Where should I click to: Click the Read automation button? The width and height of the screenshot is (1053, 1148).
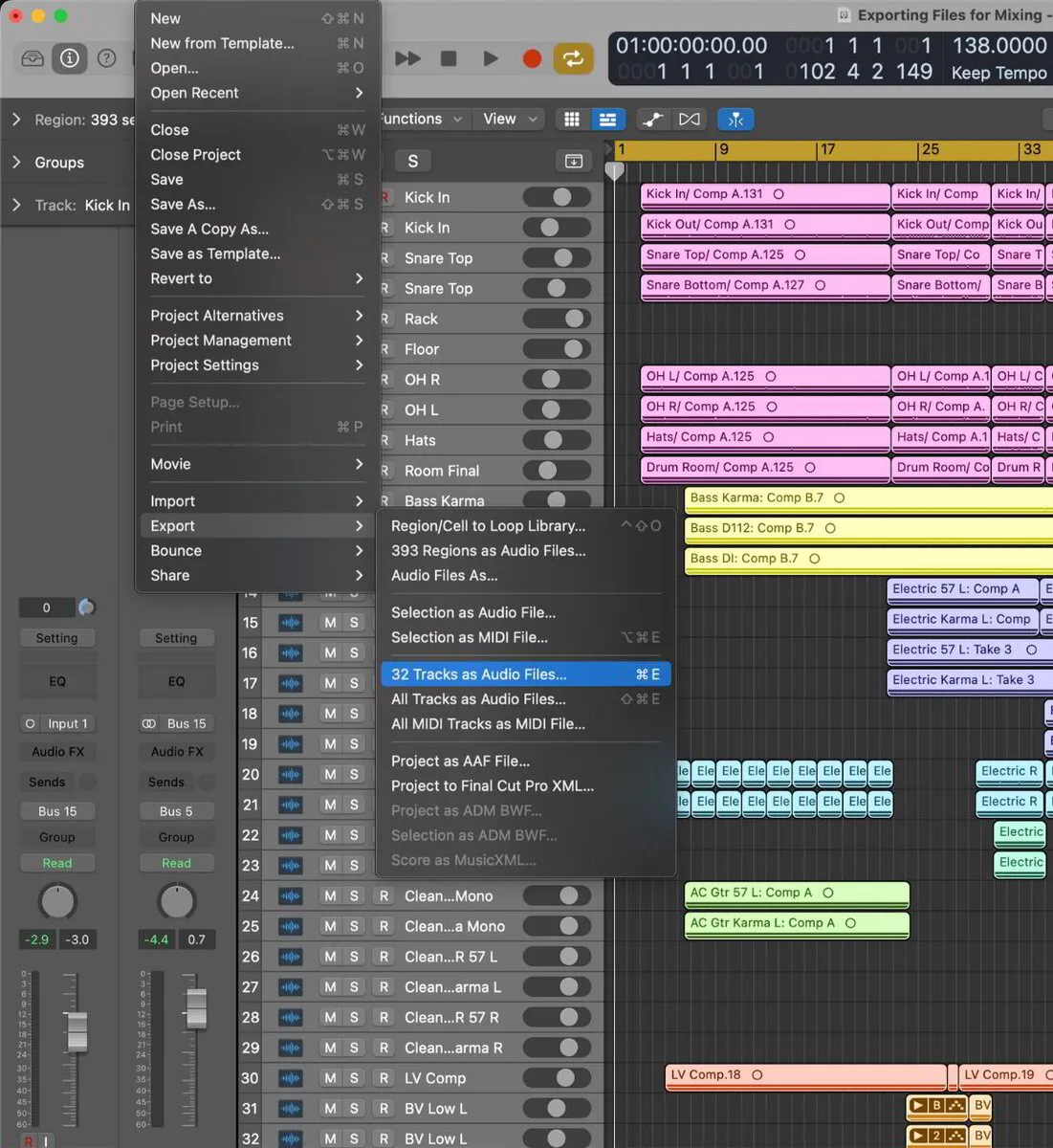56,862
